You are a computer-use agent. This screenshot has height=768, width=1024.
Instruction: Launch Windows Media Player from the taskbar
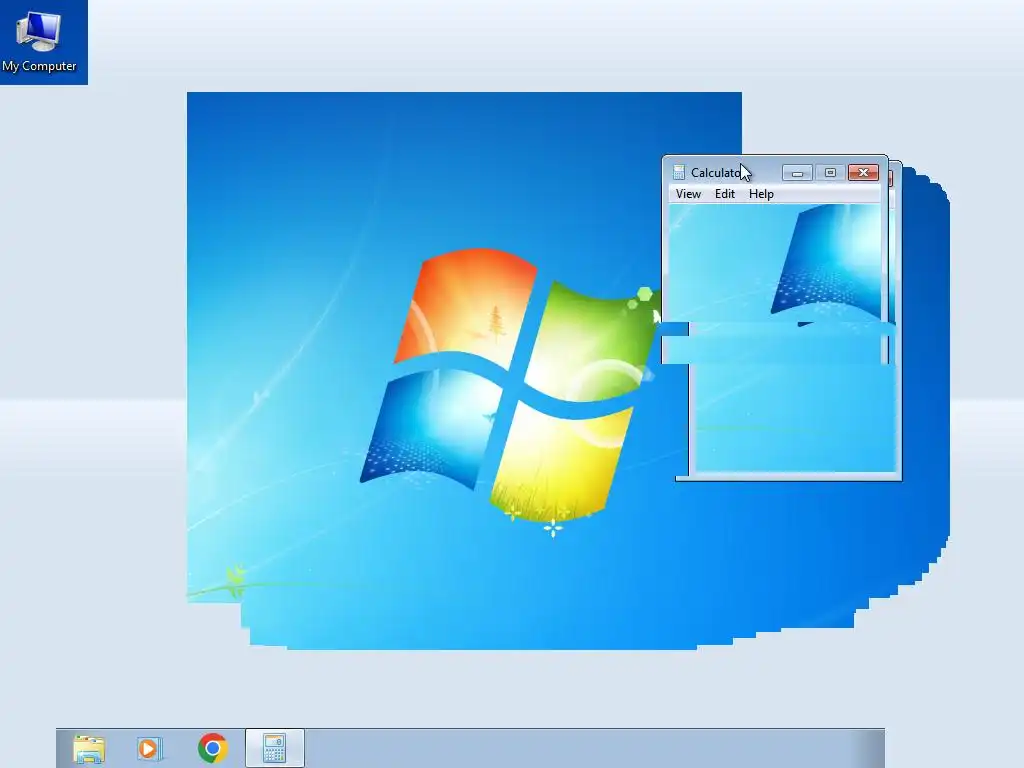click(x=150, y=748)
